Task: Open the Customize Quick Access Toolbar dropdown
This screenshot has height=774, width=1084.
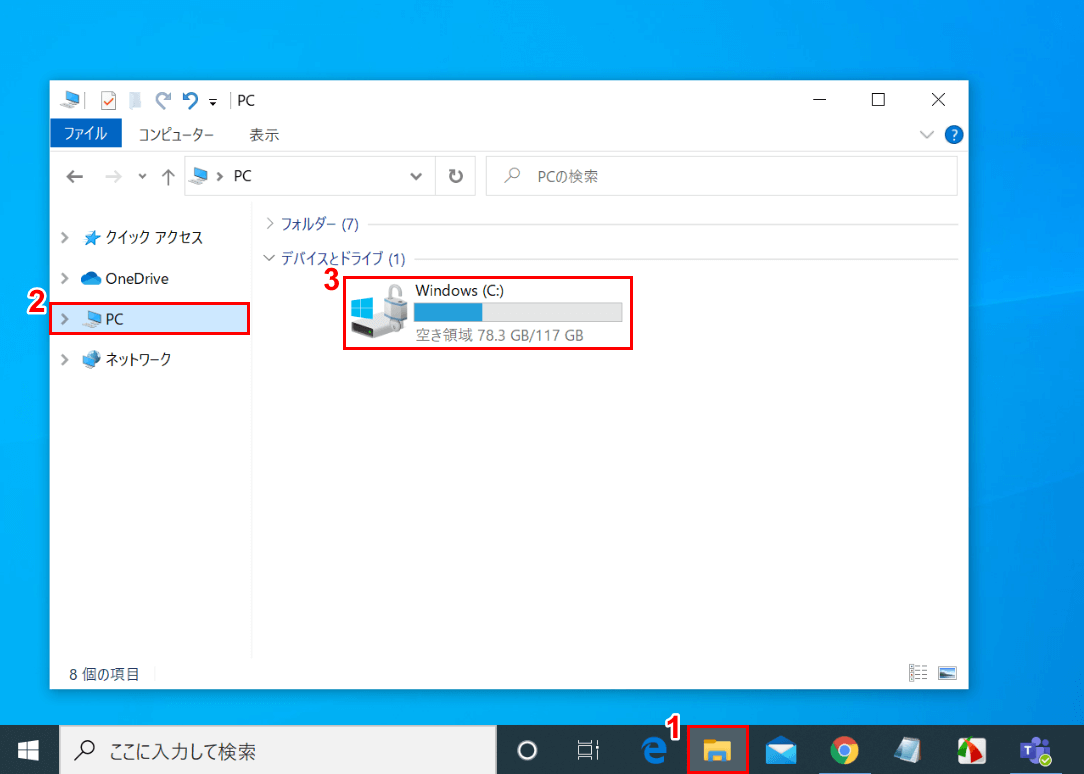Action: (213, 102)
